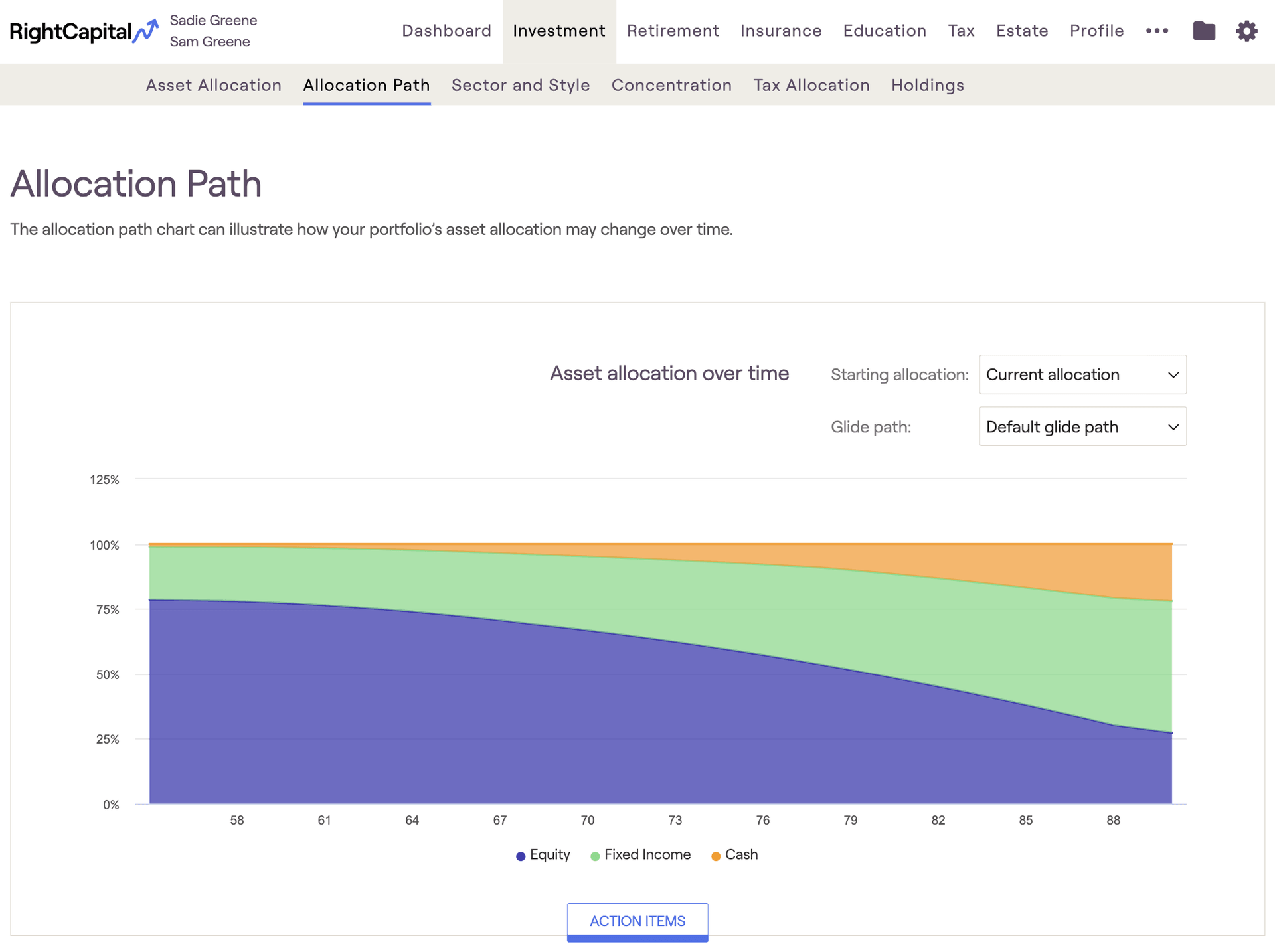Navigate to the Retirement menu

[673, 31]
